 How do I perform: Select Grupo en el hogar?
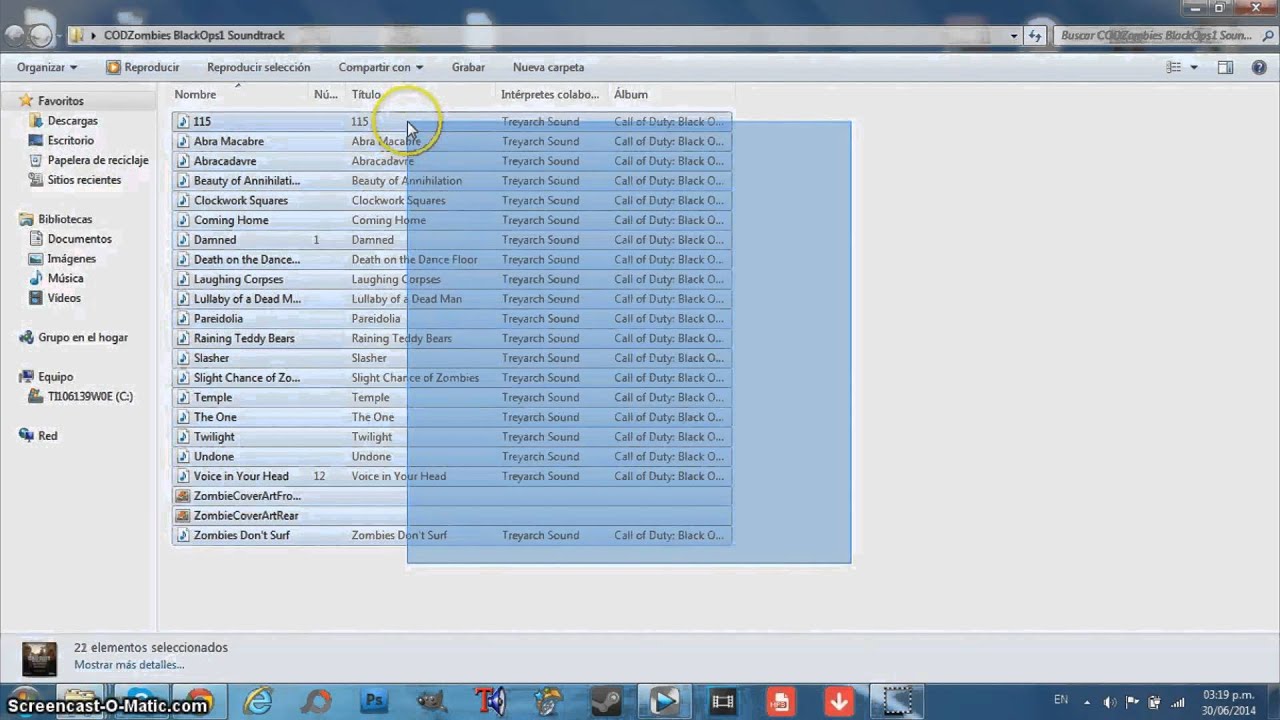[82, 338]
